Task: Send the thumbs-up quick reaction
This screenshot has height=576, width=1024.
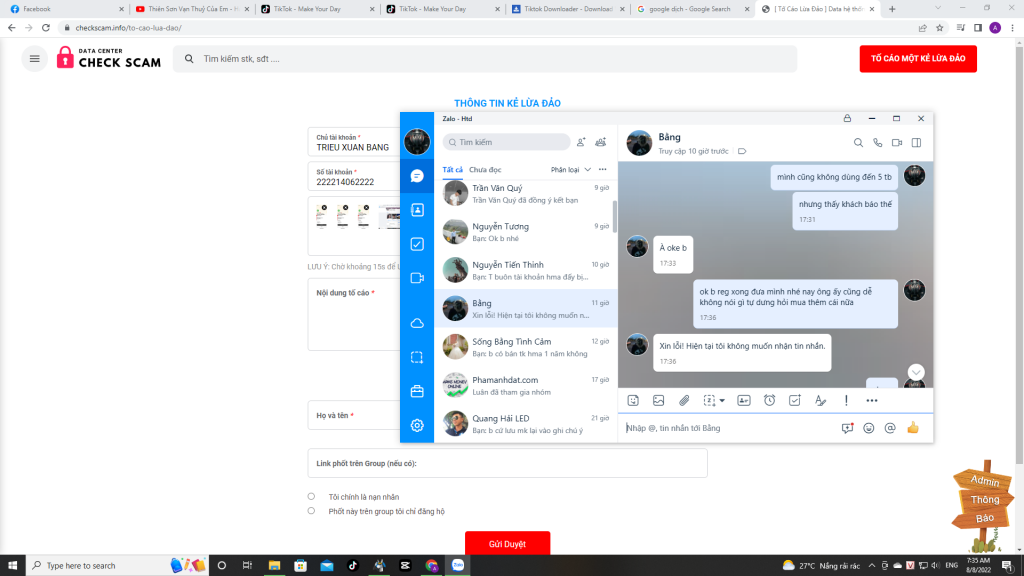Action: (912, 428)
